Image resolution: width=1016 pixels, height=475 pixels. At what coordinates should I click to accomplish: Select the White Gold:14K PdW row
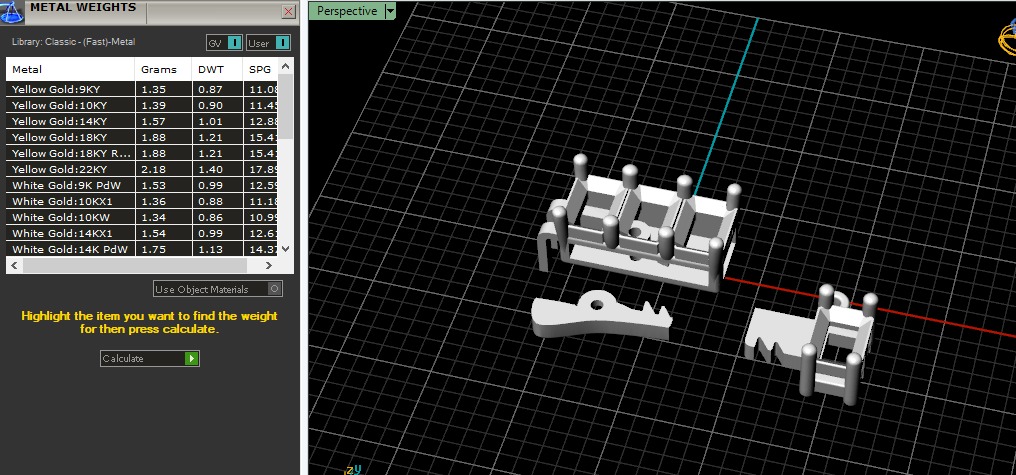coord(142,249)
